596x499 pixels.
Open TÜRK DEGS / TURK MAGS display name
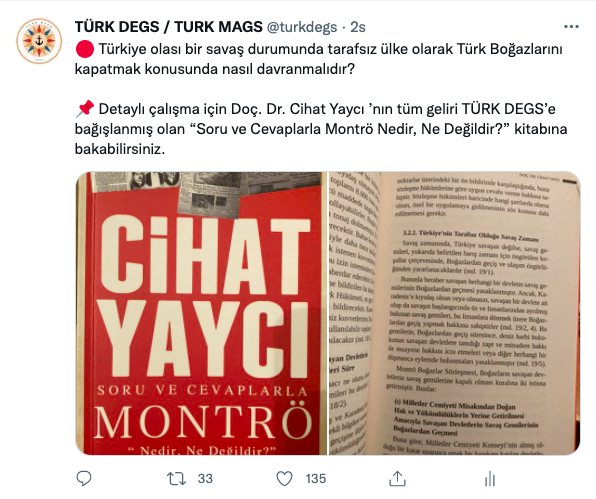point(168,27)
